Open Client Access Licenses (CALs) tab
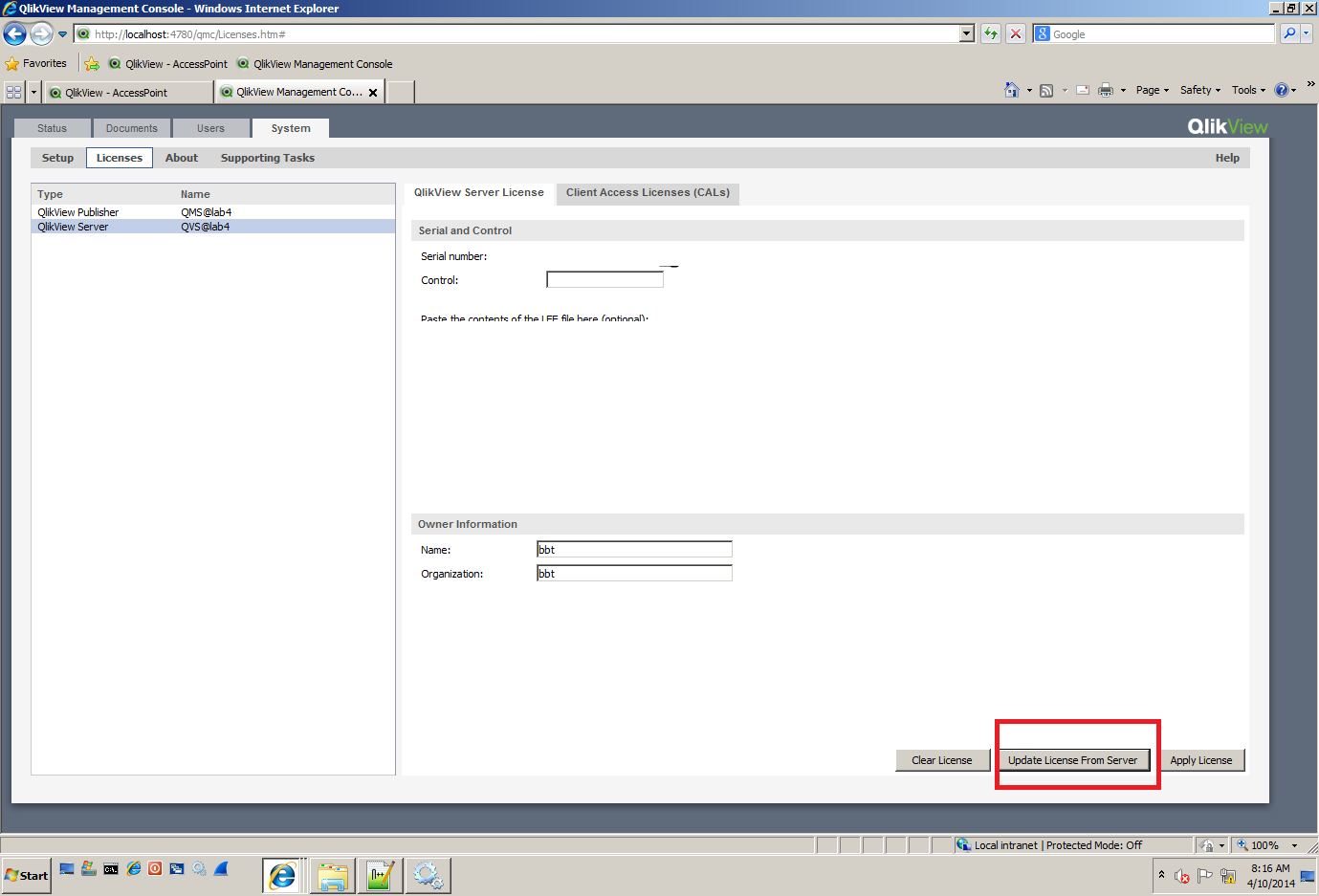The image size is (1319, 896). (x=648, y=193)
